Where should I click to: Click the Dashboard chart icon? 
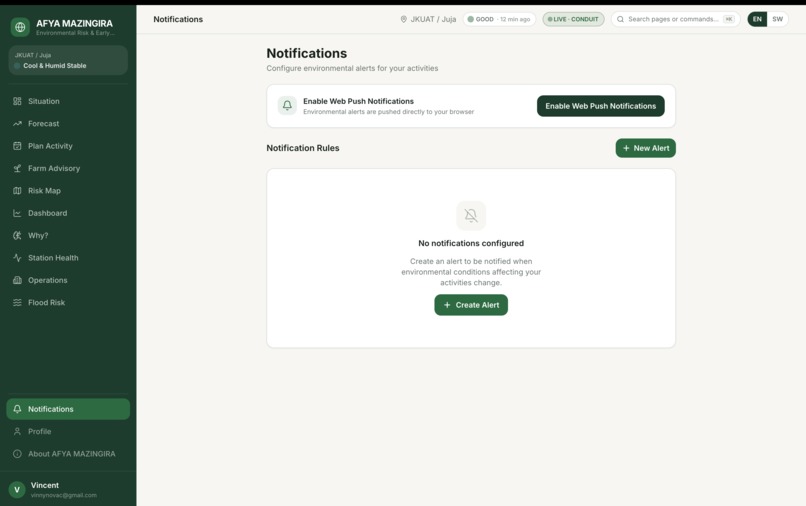17,213
